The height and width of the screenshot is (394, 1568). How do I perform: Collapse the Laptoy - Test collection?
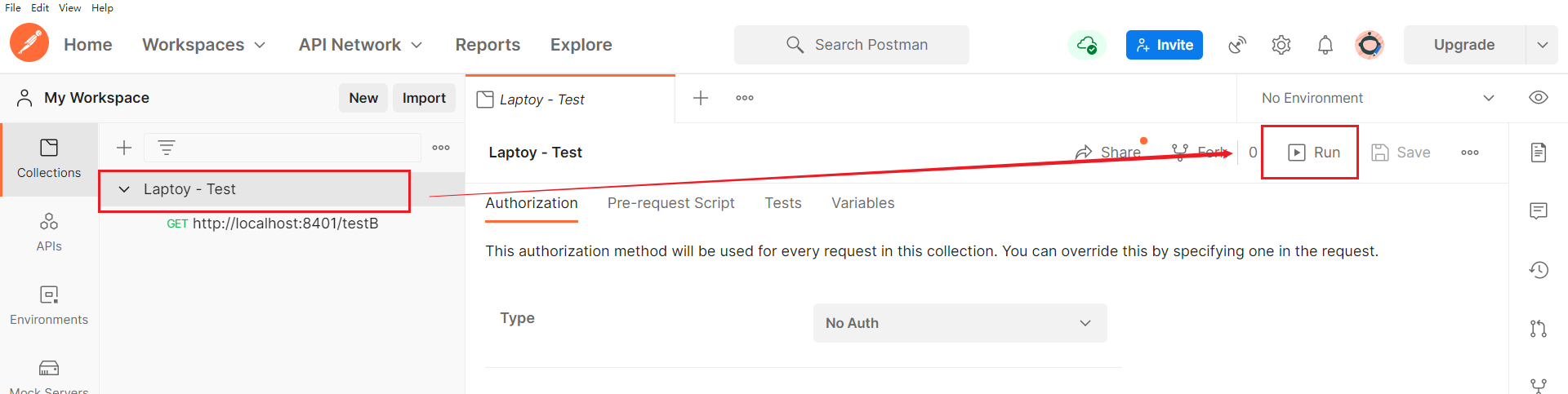click(124, 189)
